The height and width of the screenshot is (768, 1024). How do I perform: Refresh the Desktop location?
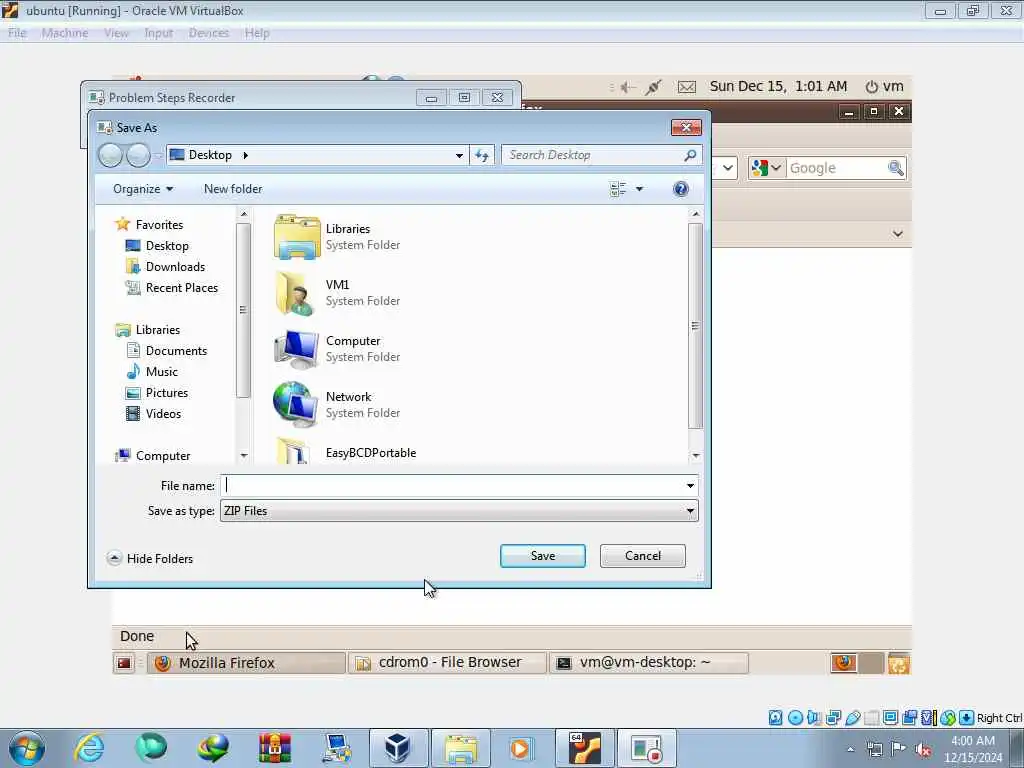click(x=482, y=155)
